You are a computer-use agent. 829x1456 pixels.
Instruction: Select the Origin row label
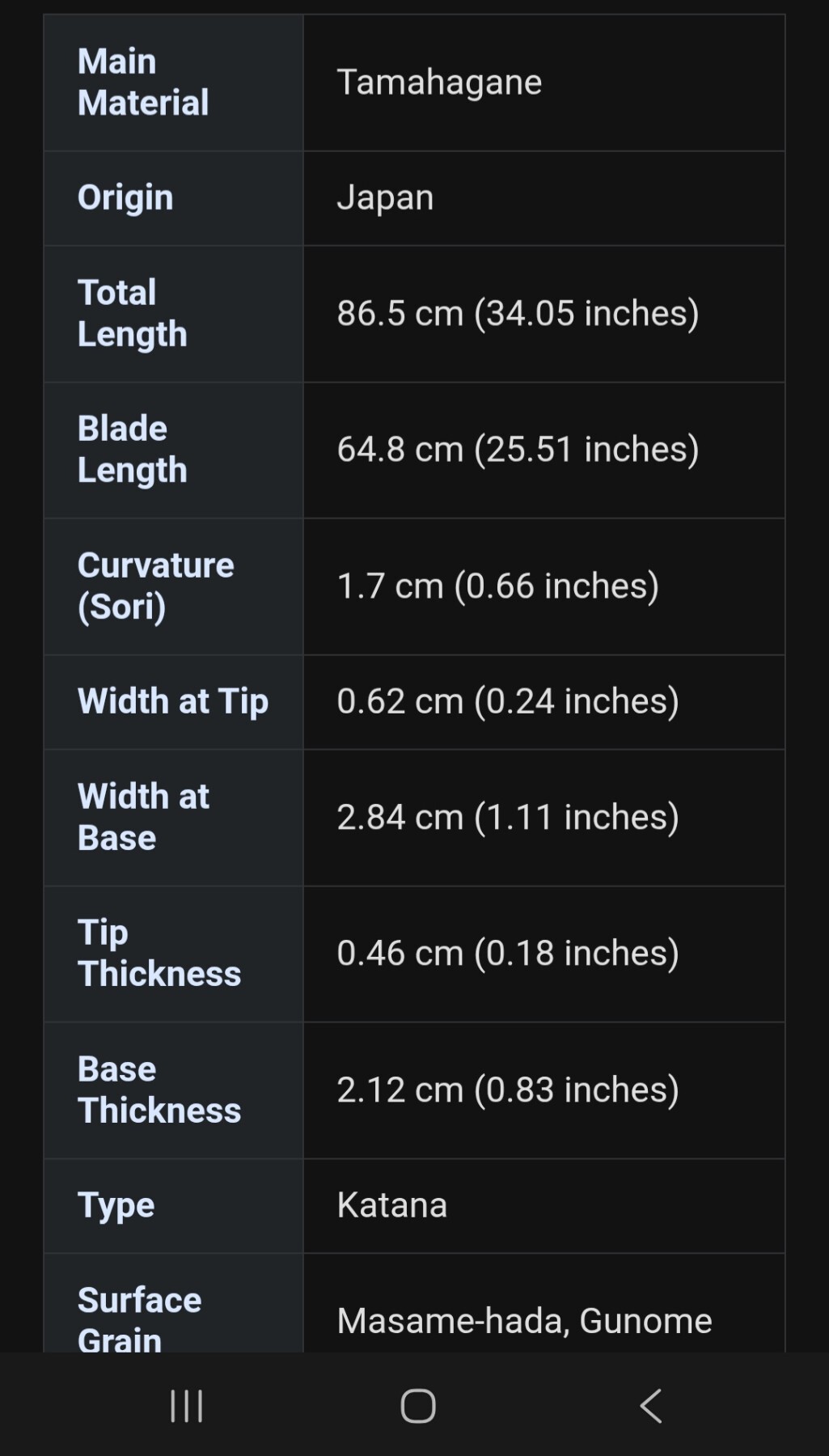125,197
